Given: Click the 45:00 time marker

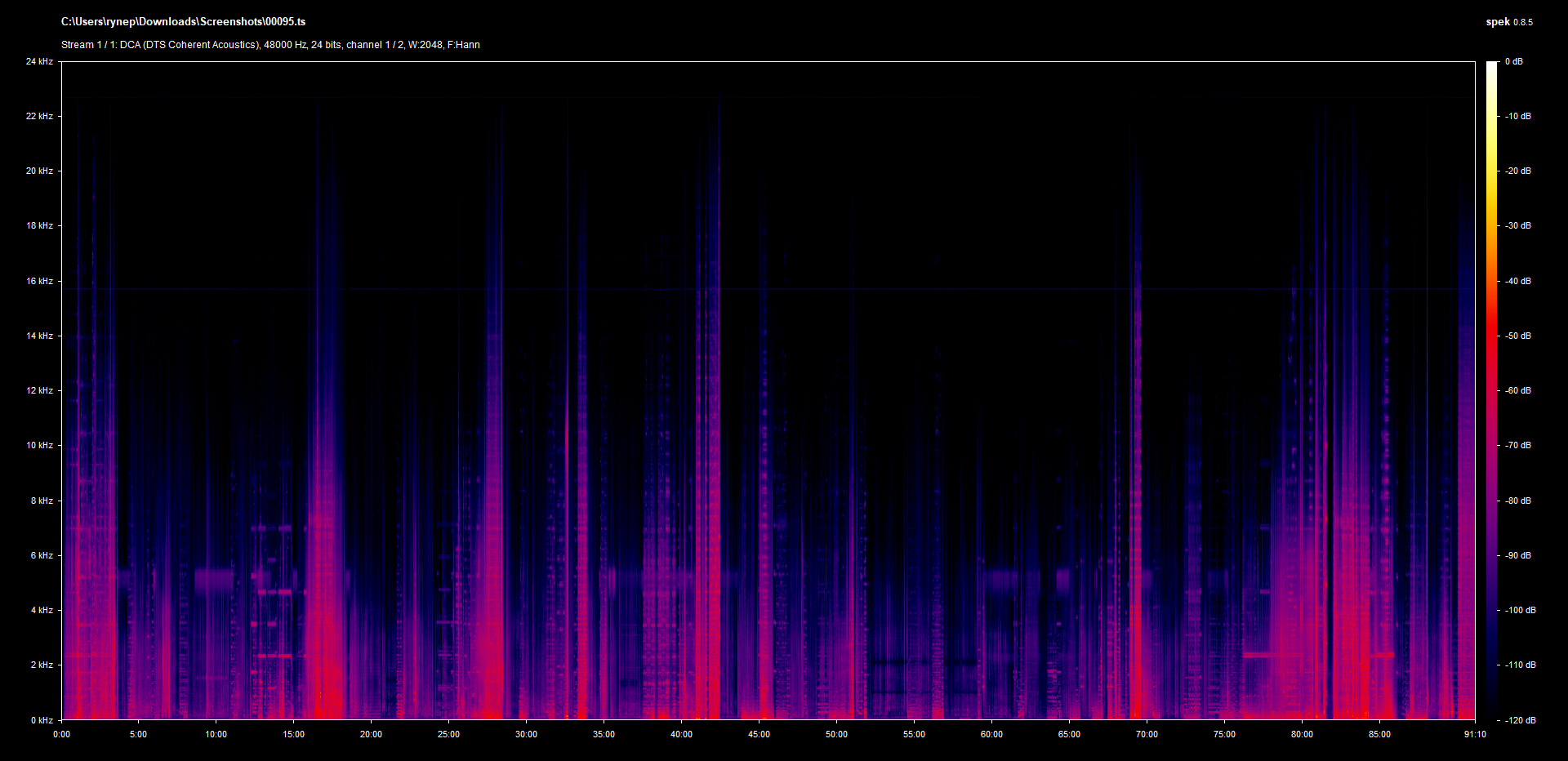Looking at the screenshot, I should [x=759, y=734].
